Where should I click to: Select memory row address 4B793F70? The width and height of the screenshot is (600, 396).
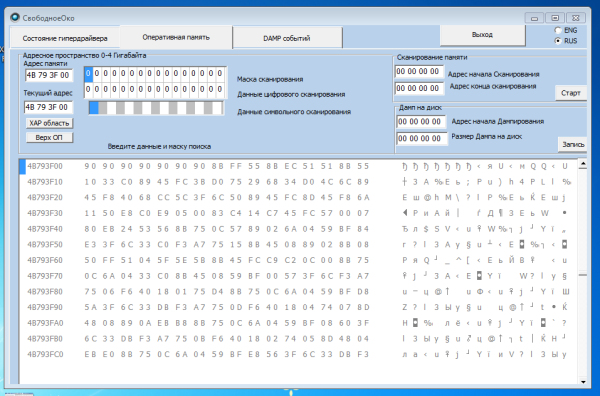point(45,276)
